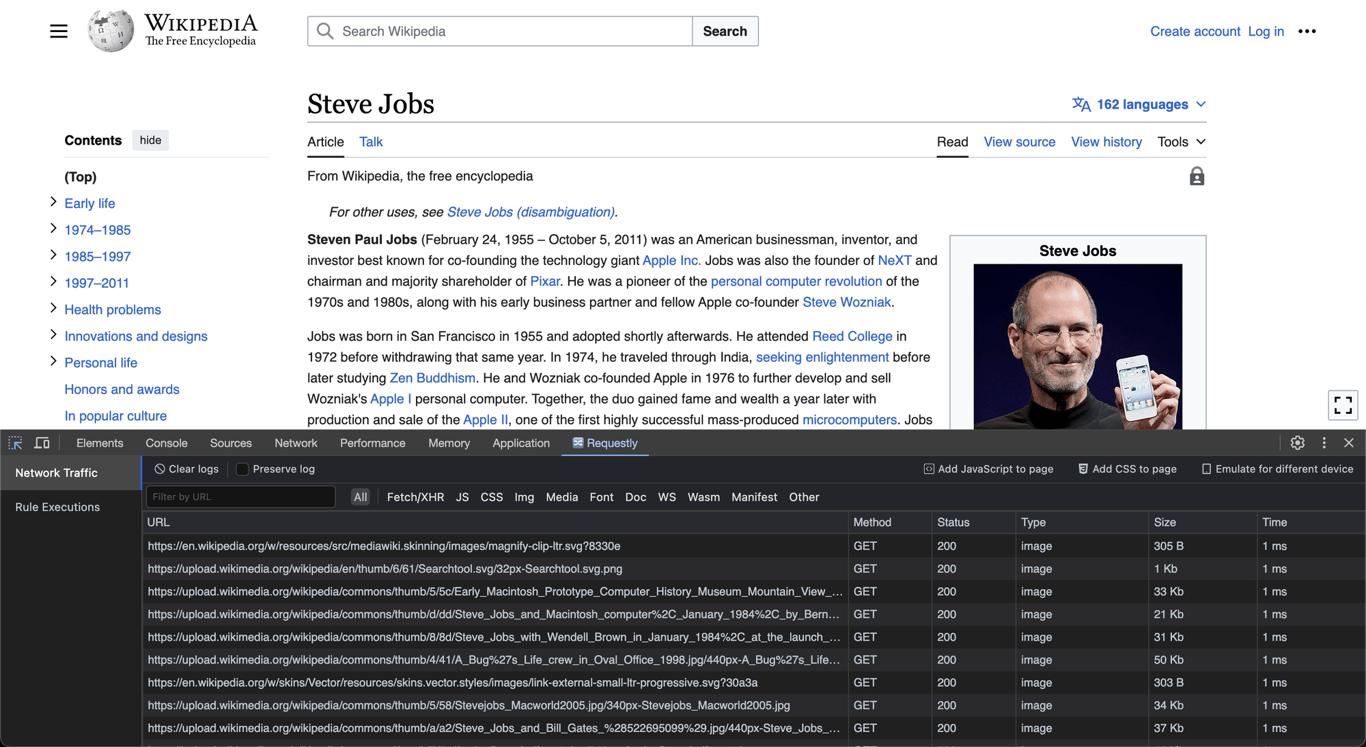Screen dimensions: 1366x747
Task: Enable the Preserve log checkbox
Action: (242, 469)
